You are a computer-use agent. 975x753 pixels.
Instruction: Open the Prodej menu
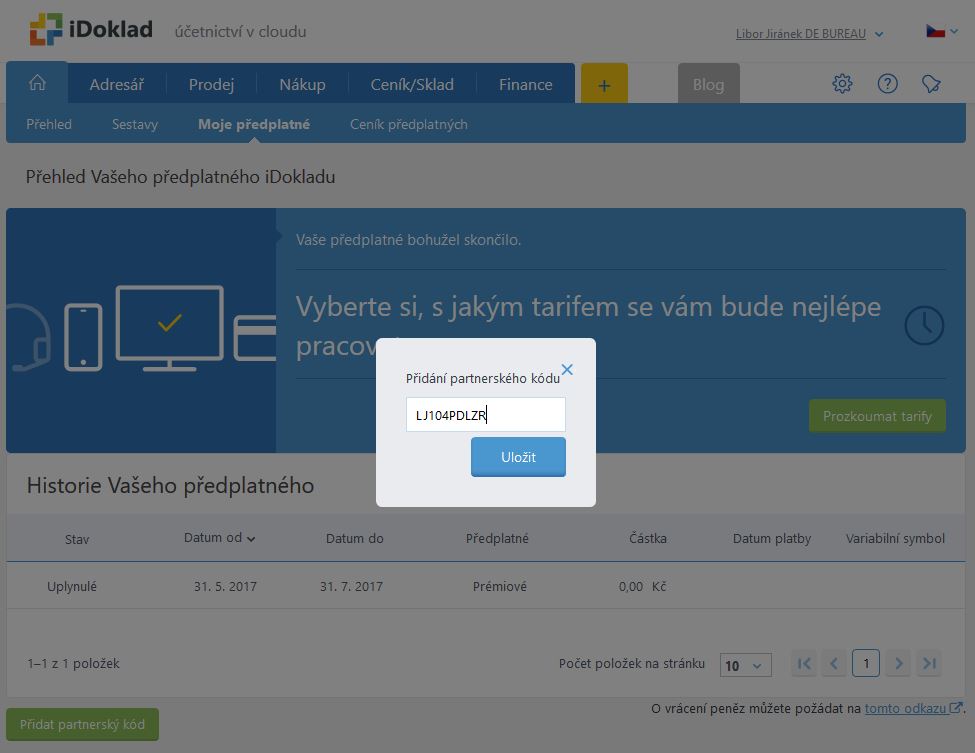(211, 85)
